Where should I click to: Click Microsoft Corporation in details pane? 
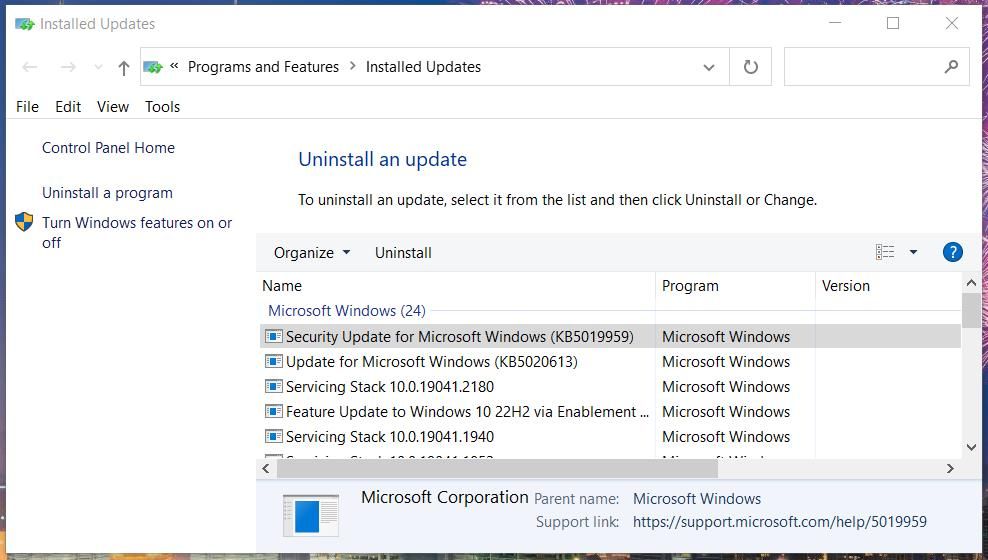pos(445,497)
